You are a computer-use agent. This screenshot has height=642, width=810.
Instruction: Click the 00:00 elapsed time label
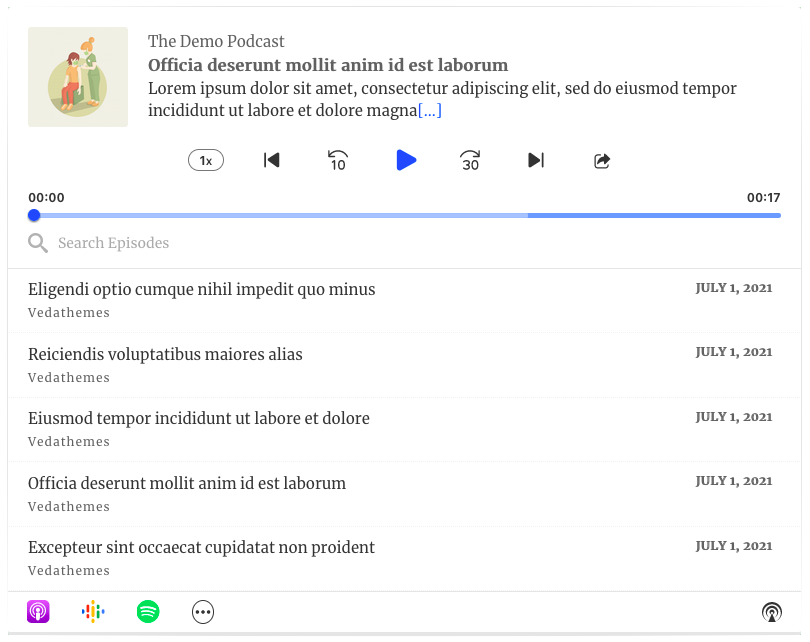(x=46, y=198)
